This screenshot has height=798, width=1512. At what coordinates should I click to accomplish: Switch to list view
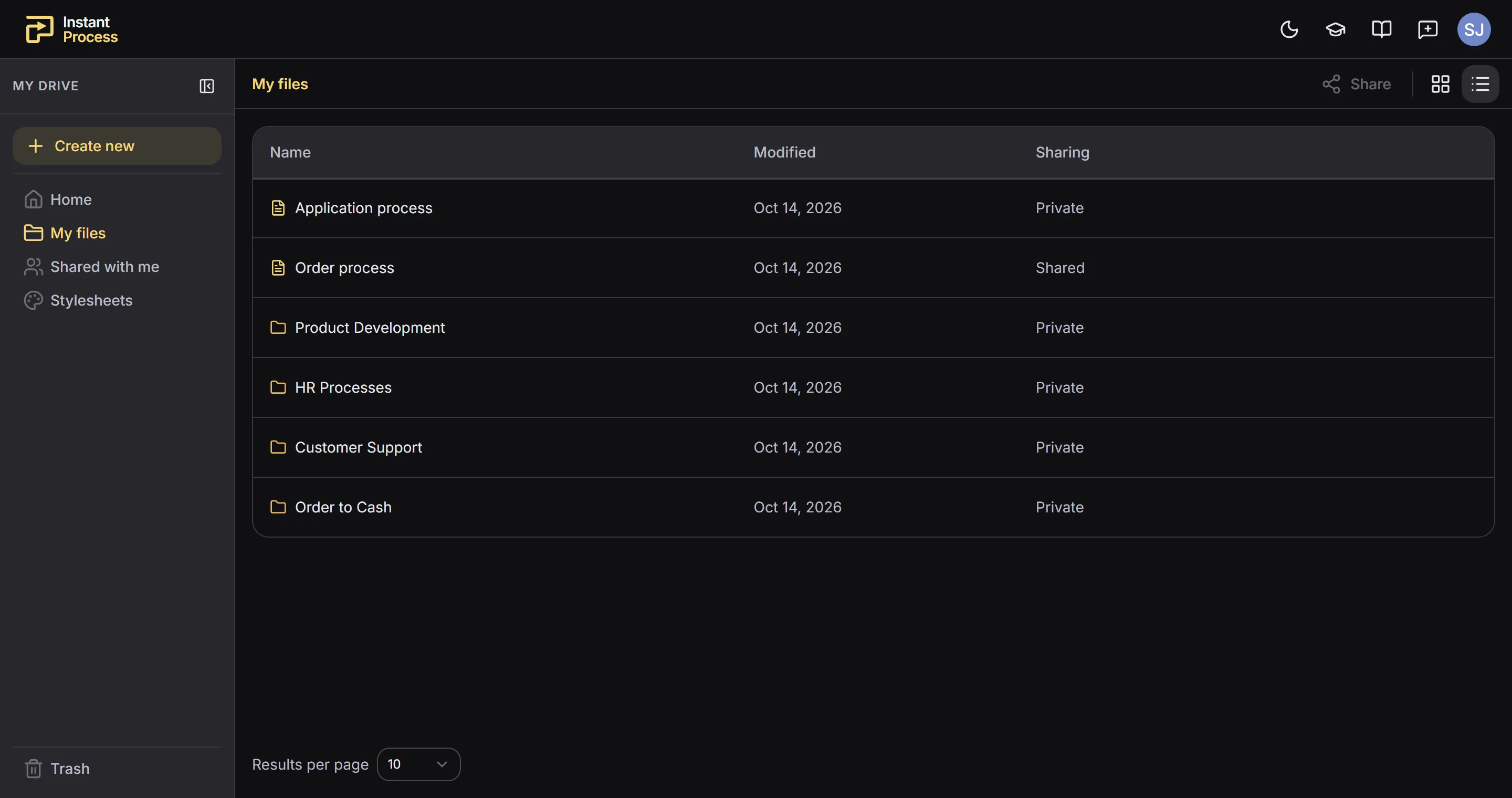pos(1480,84)
